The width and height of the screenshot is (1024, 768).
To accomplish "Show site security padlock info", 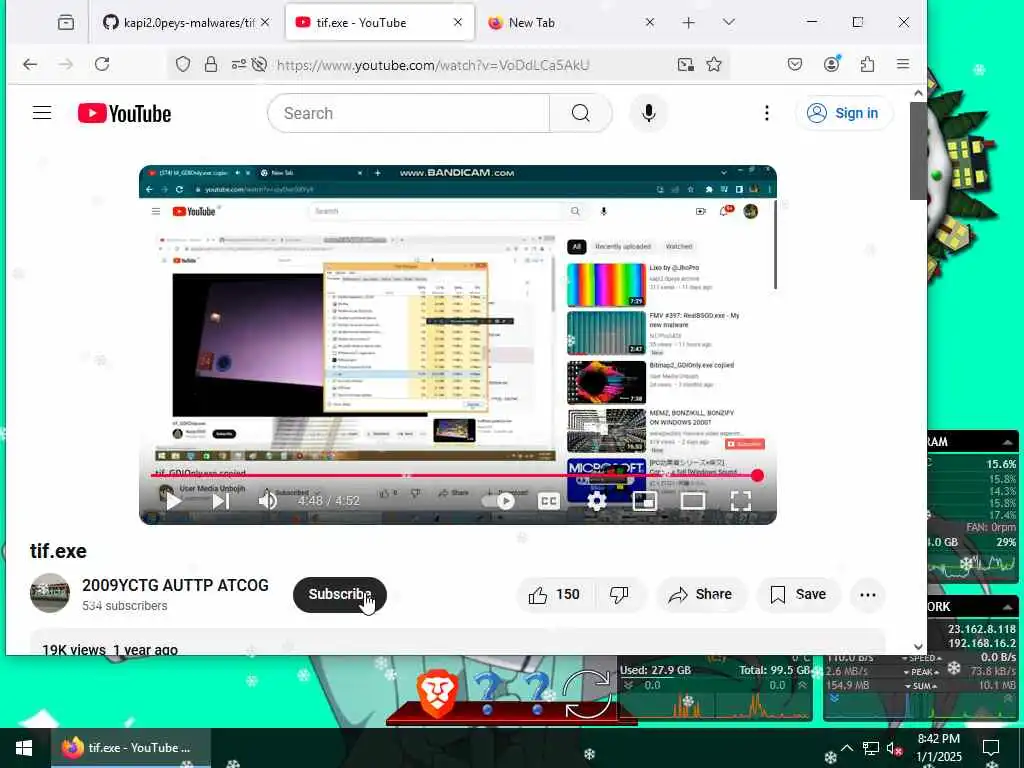I will pyautogui.click(x=210, y=64).
